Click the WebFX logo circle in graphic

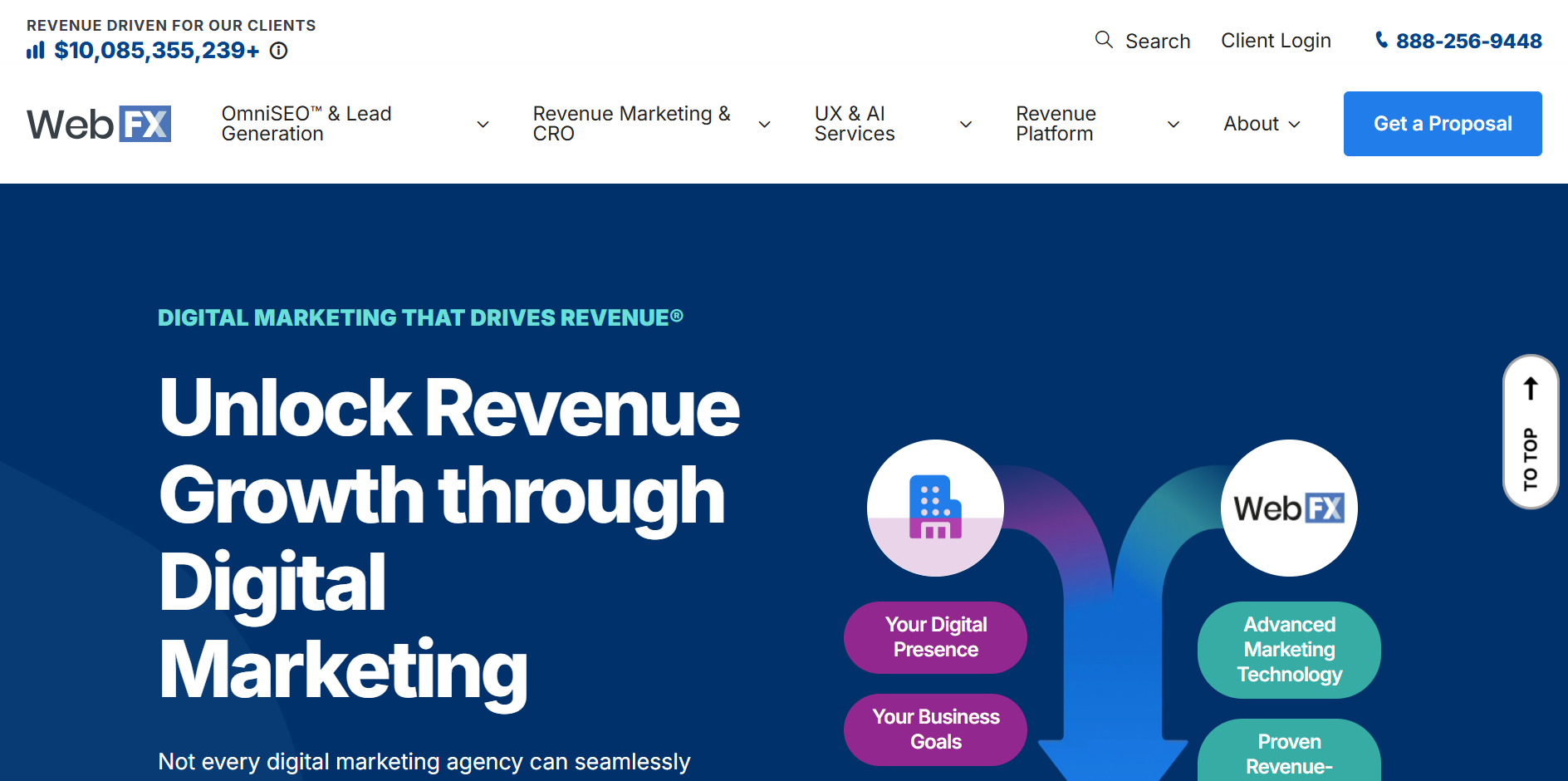click(x=1289, y=508)
